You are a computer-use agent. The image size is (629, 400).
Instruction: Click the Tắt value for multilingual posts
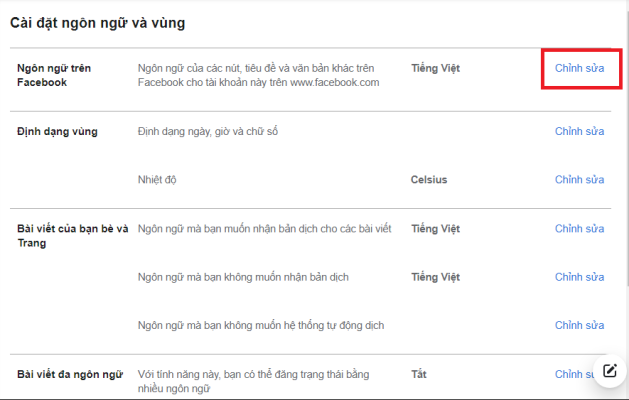(x=419, y=374)
